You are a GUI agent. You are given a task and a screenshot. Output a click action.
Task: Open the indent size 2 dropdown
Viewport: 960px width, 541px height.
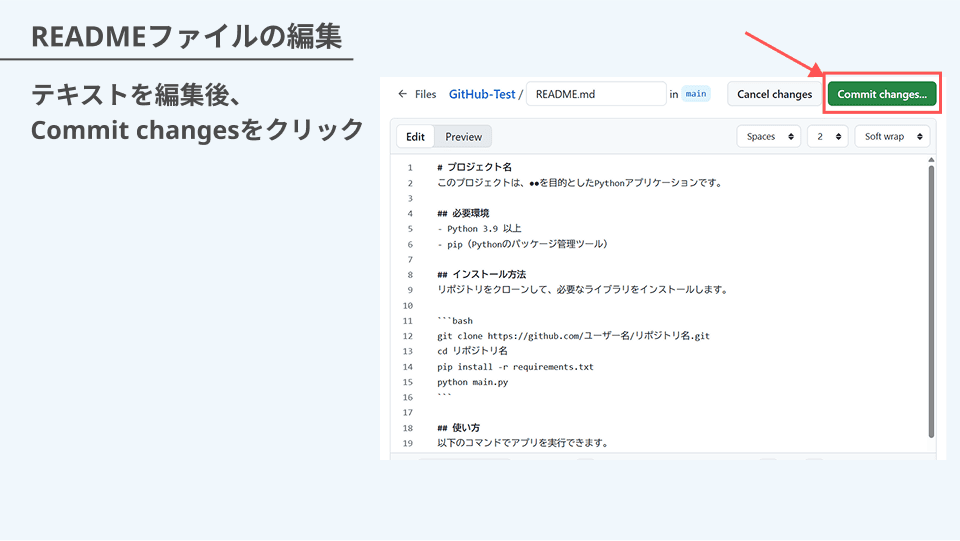coord(828,136)
